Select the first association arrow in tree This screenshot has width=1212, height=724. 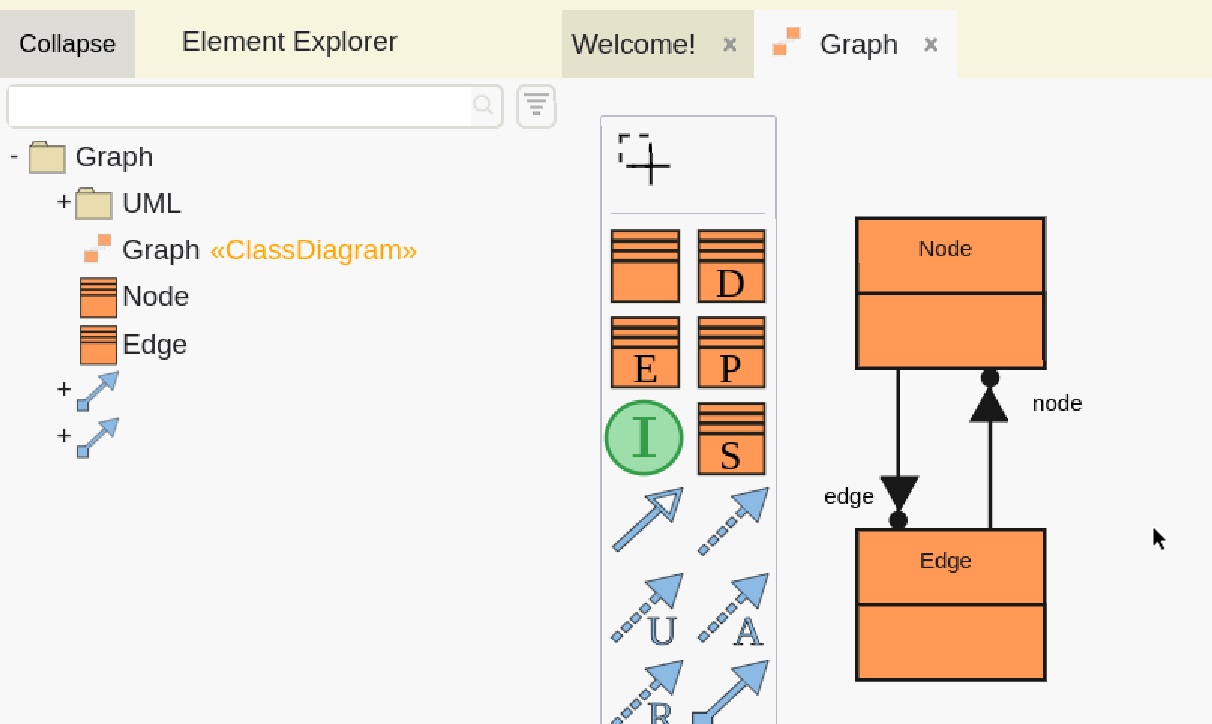98,390
